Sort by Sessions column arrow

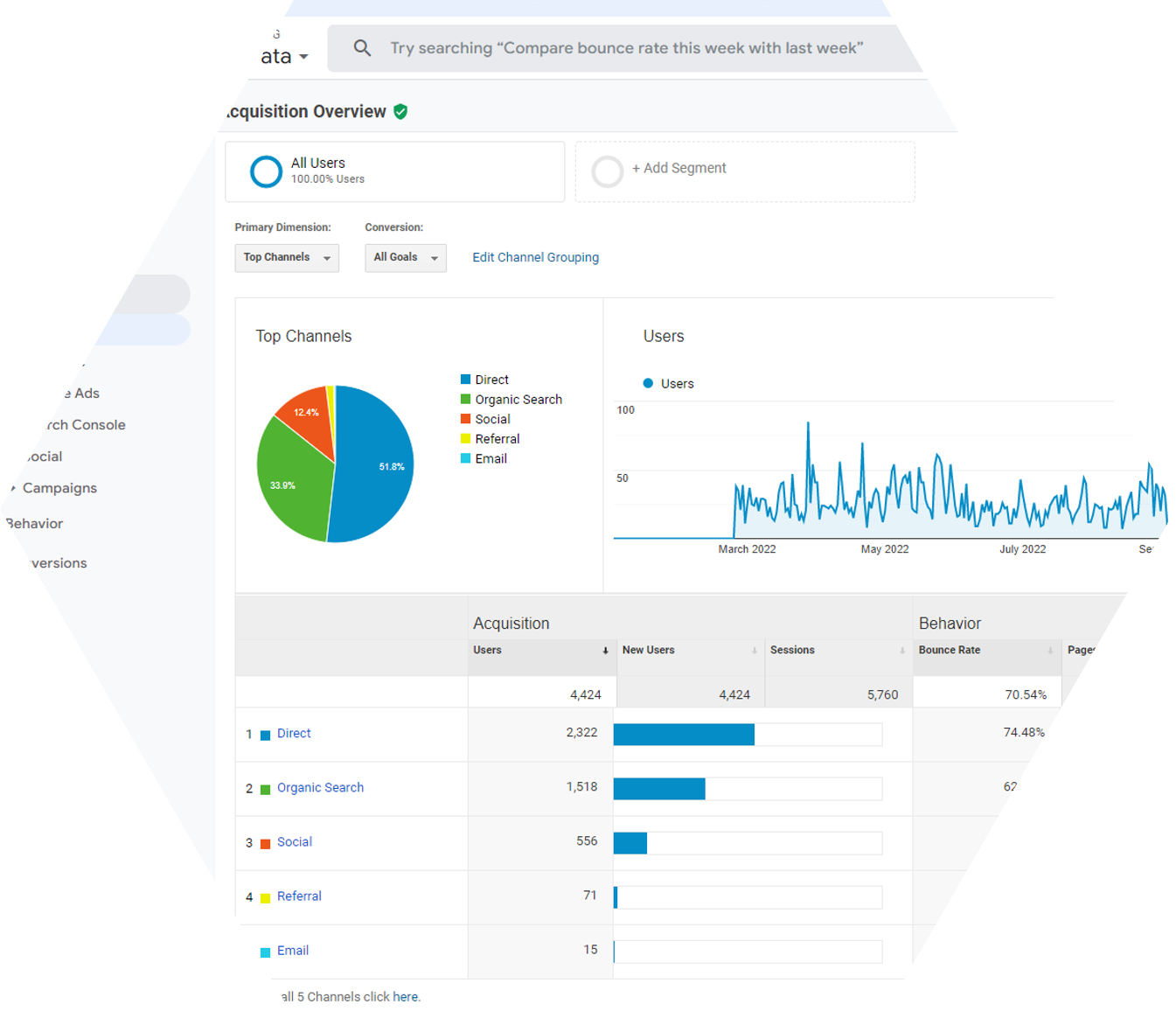pyautogui.click(x=902, y=651)
